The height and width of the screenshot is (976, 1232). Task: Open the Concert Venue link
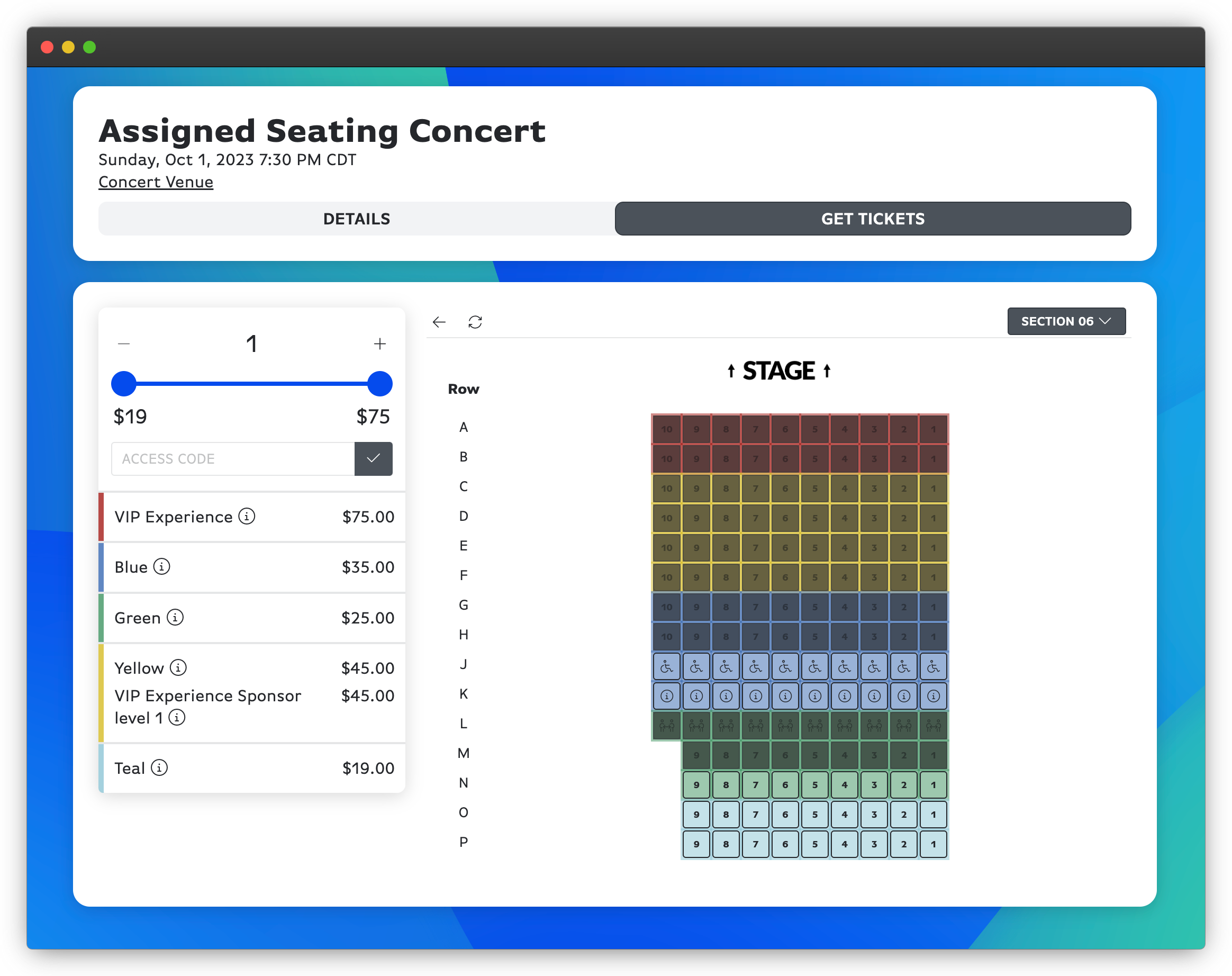click(156, 182)
